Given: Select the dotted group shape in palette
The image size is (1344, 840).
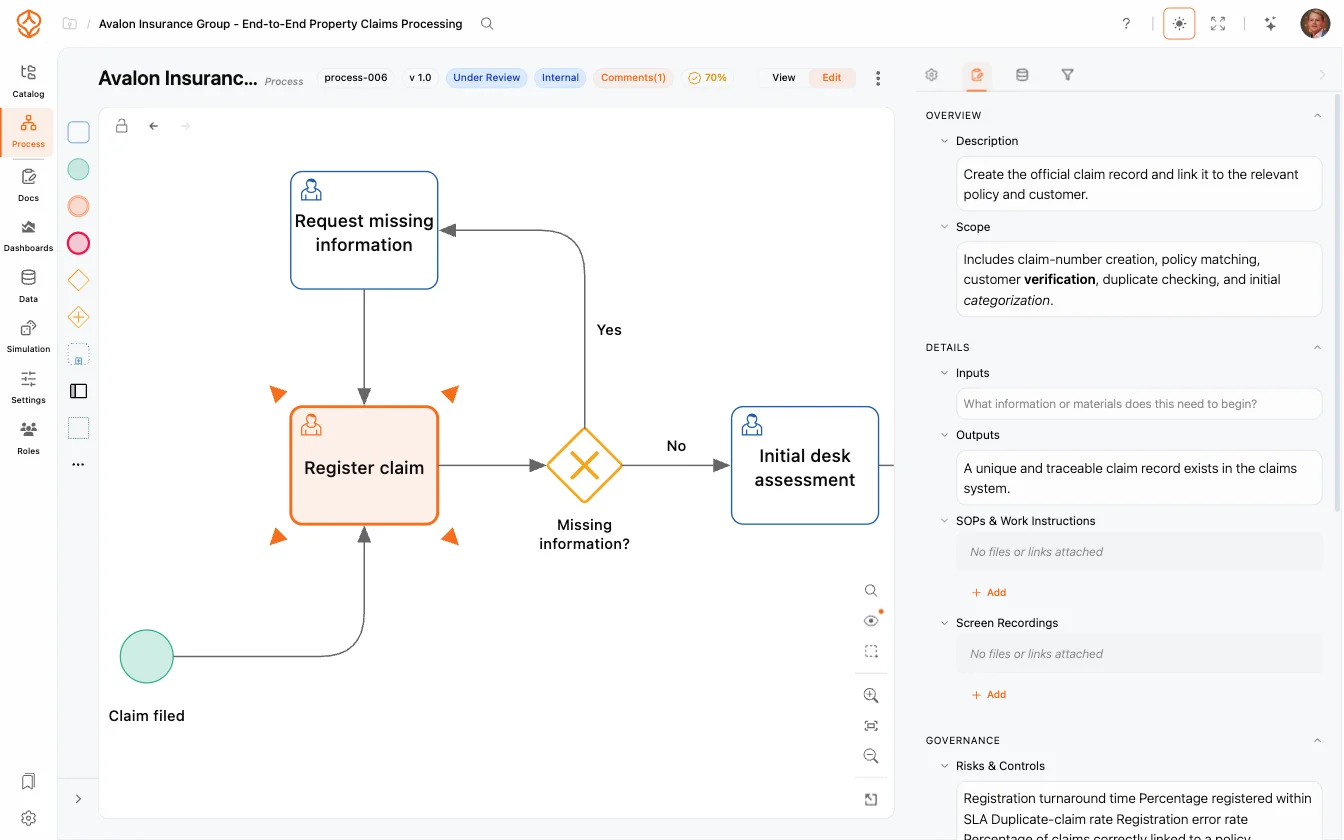Looking at the screenshot, I should click(x=78, y=428).
